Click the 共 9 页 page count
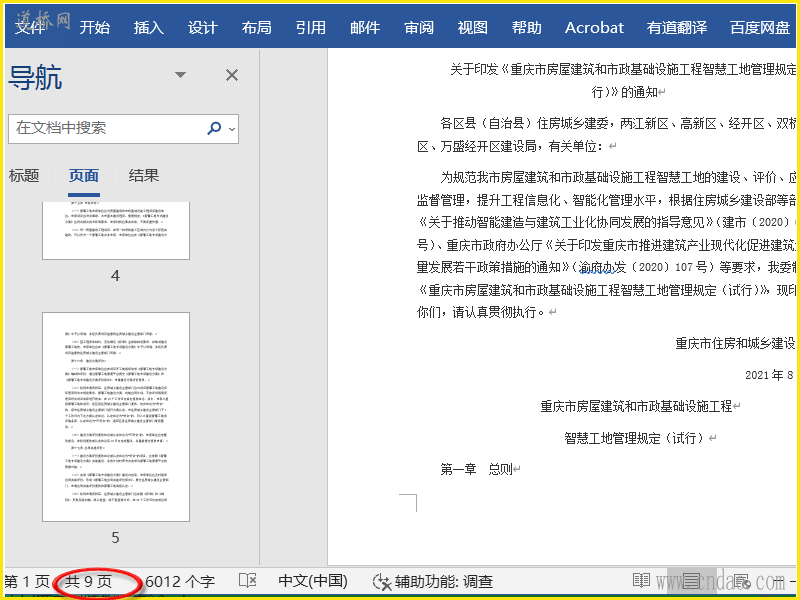This screenshot has height=600, width=800. (x=88, y=582)
